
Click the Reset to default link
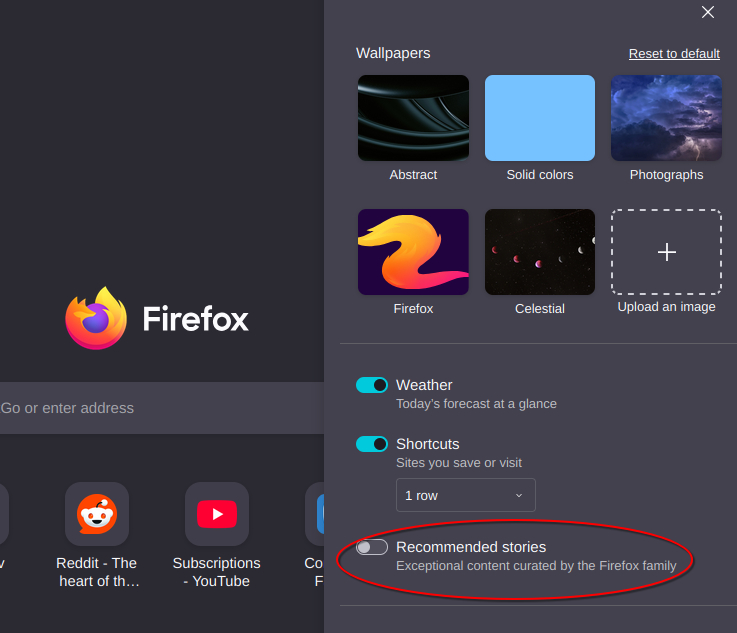coord(674,54)
